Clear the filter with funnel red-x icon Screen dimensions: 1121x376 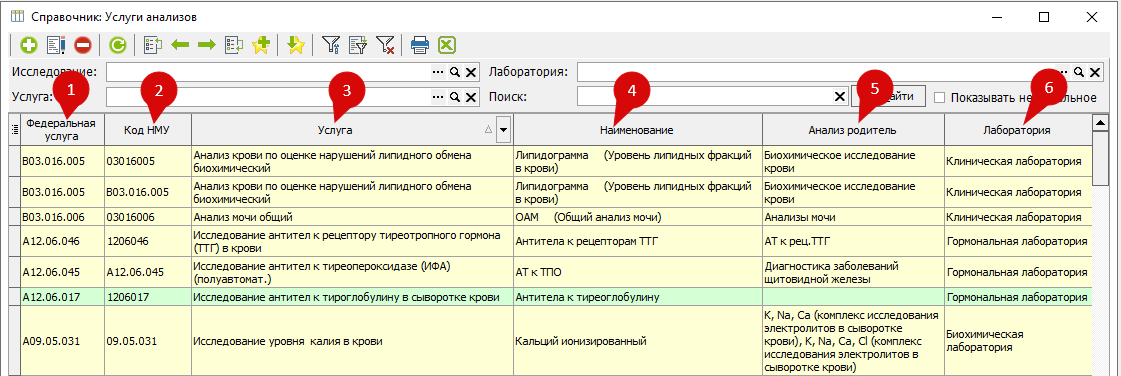(x=385, y=46)
